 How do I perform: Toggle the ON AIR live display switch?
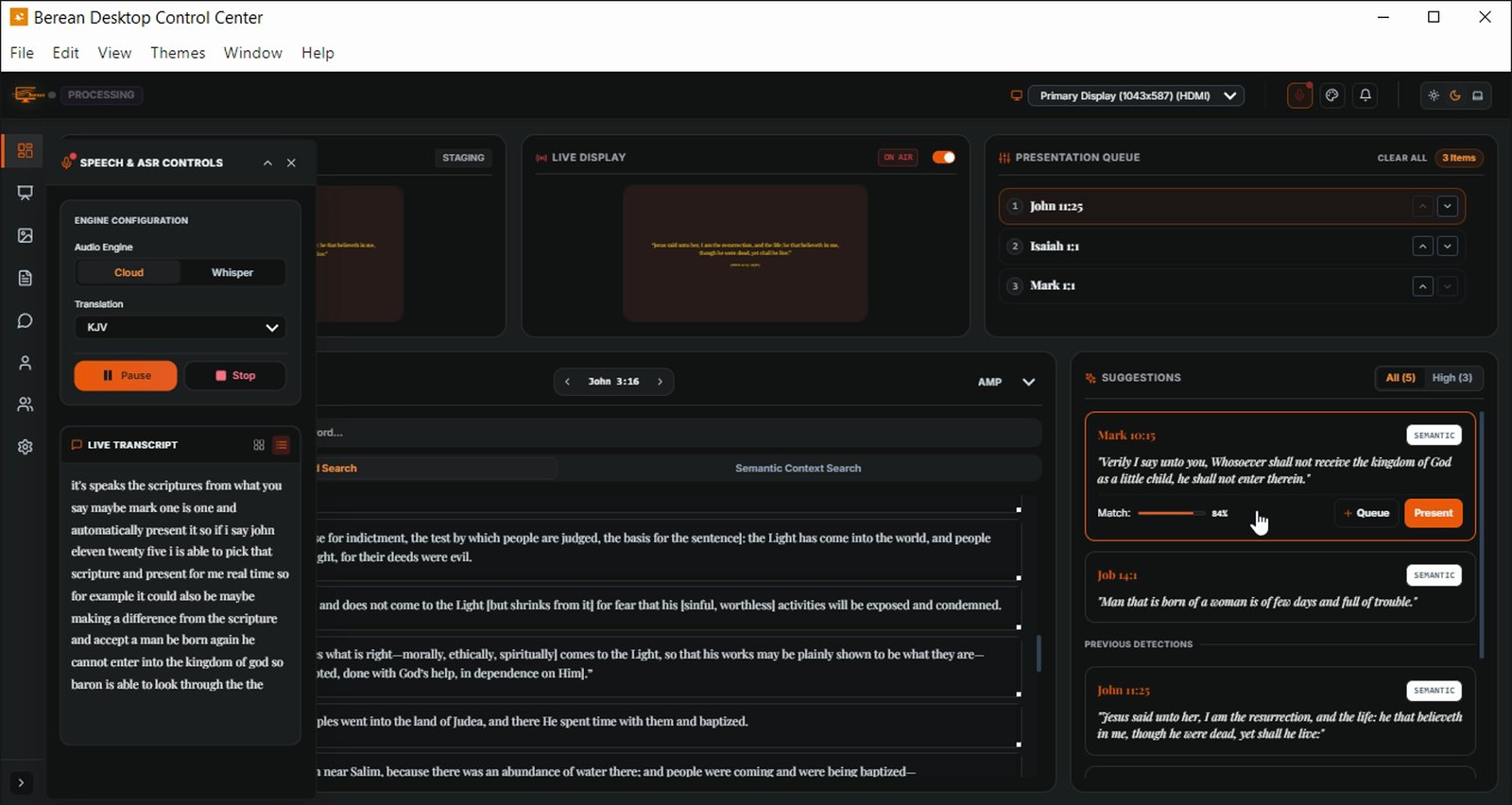click(944, 158)
